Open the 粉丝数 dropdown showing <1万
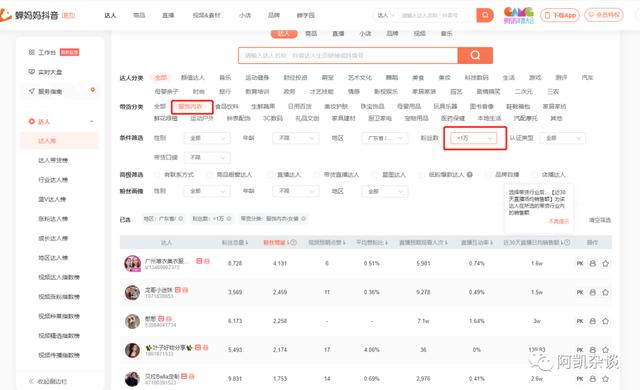Image resolution: width=640 pixels, height=390 pixels. point(474,138)
